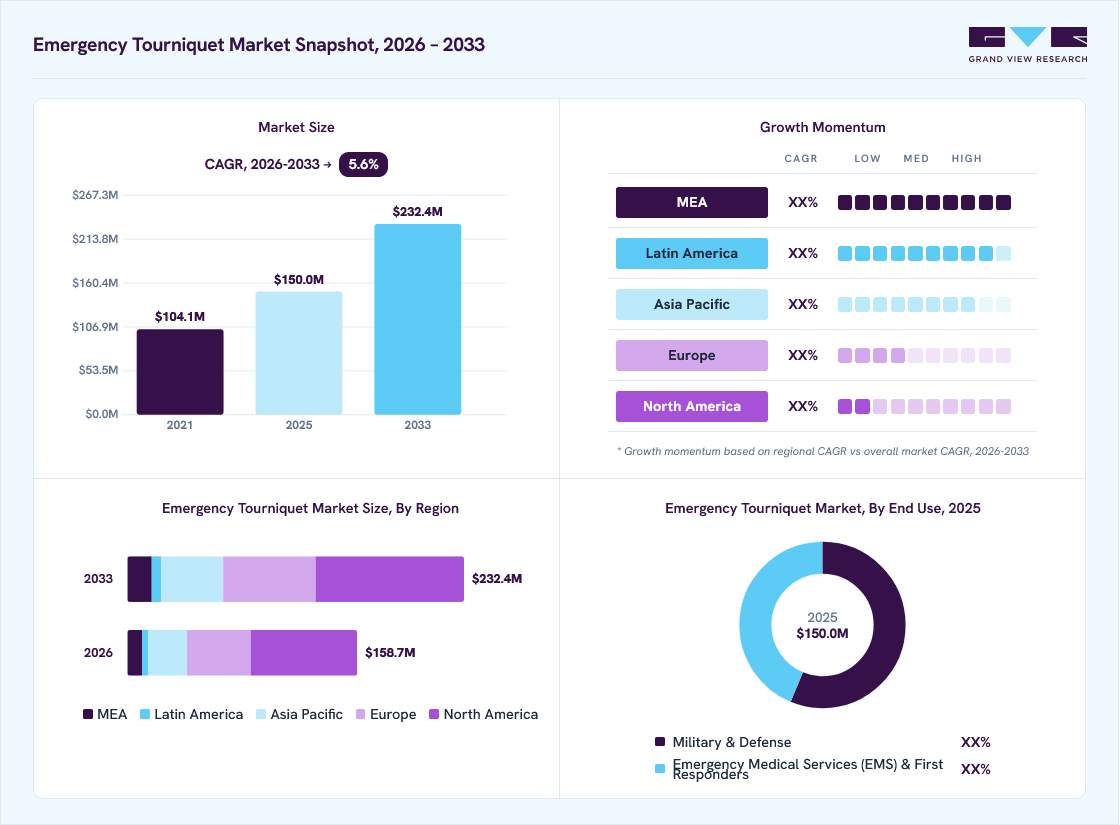Click the North America legend swatch
The height and width of the screenshot is (825, 1120).
[x=434, y=714]
